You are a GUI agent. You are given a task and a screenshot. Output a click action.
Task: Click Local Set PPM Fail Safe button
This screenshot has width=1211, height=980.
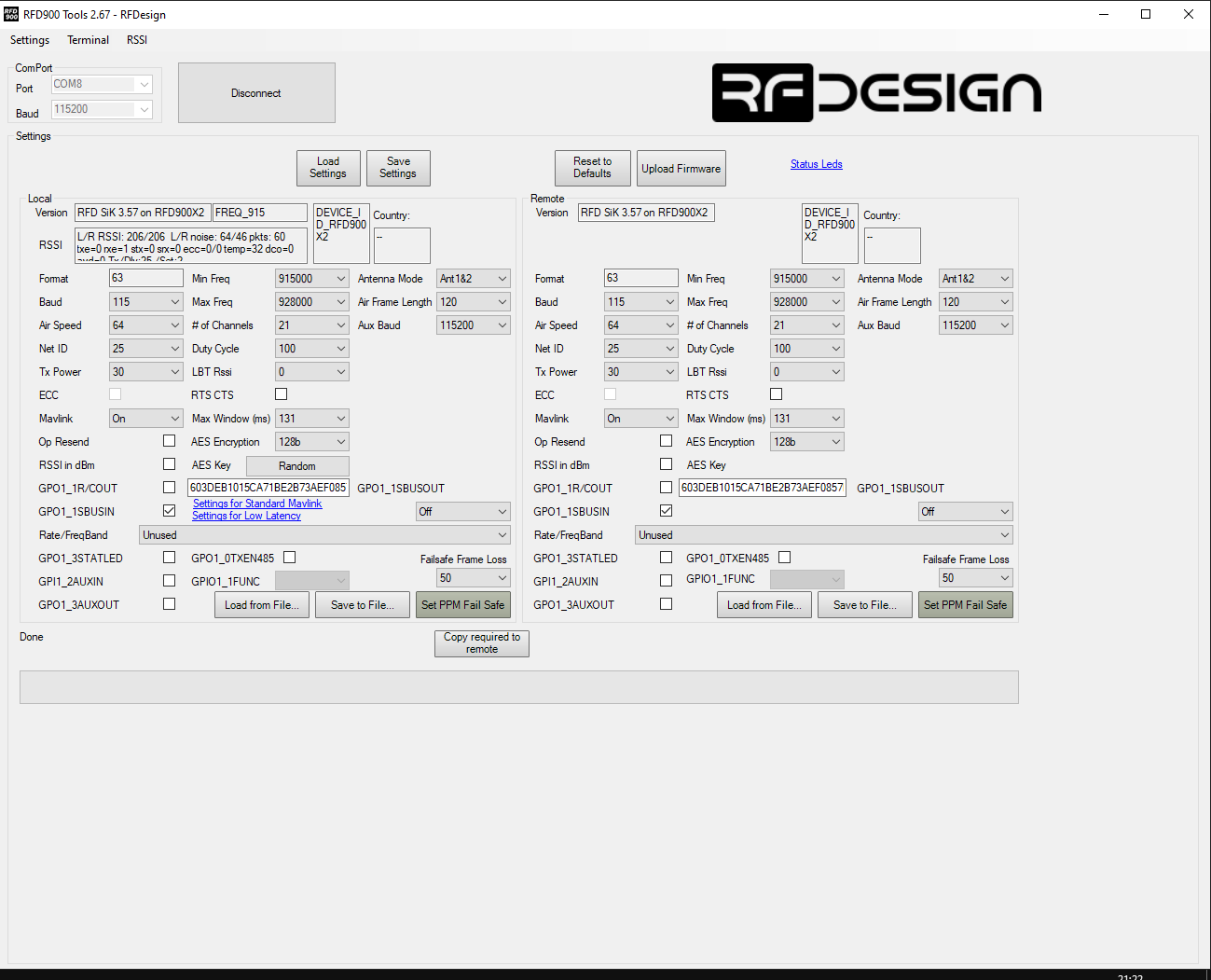[x=463, y=605]
